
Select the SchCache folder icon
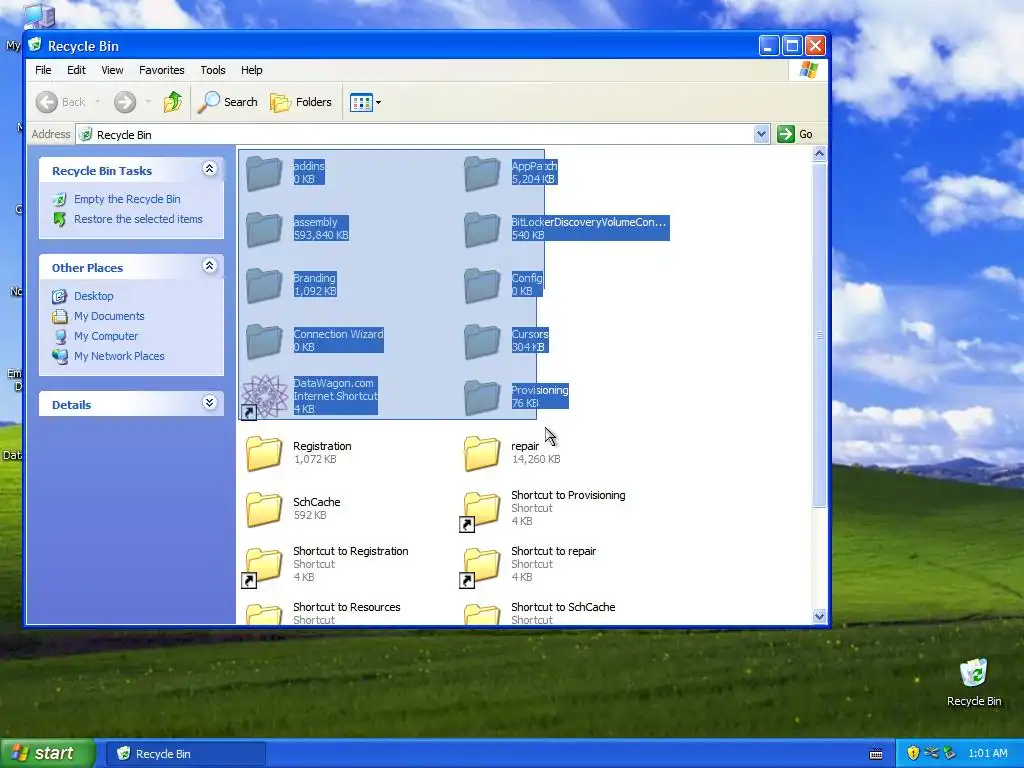[x=264, y=509]
